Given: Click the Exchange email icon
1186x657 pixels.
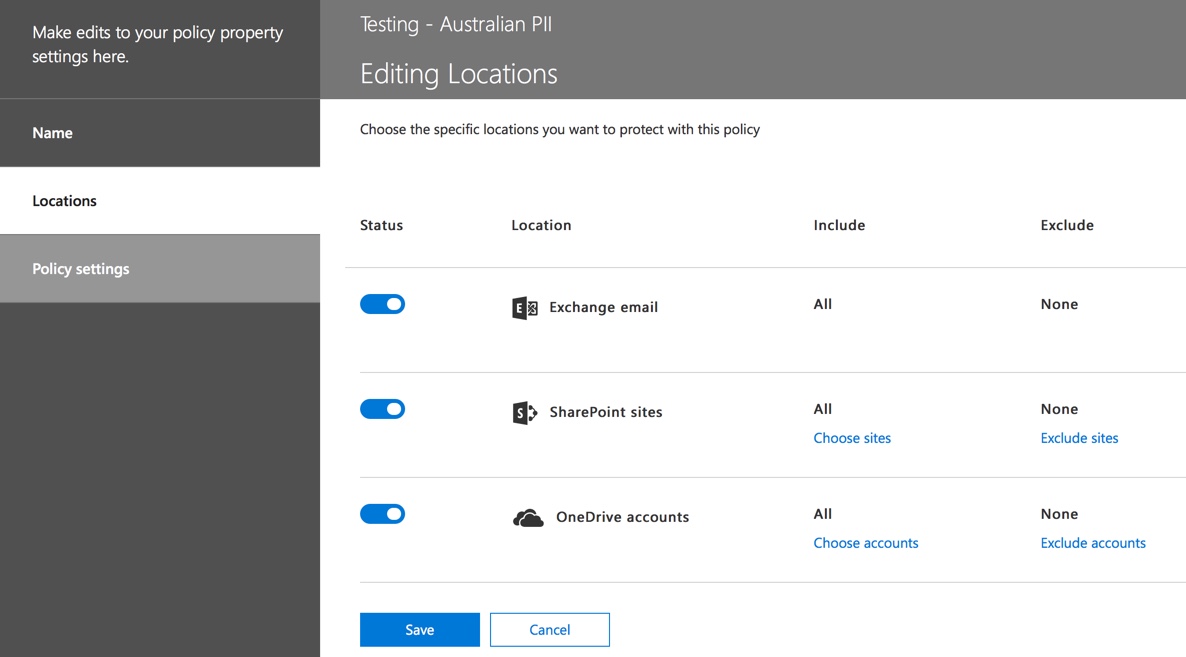Looking at the screenshot, I should (525, 307).
